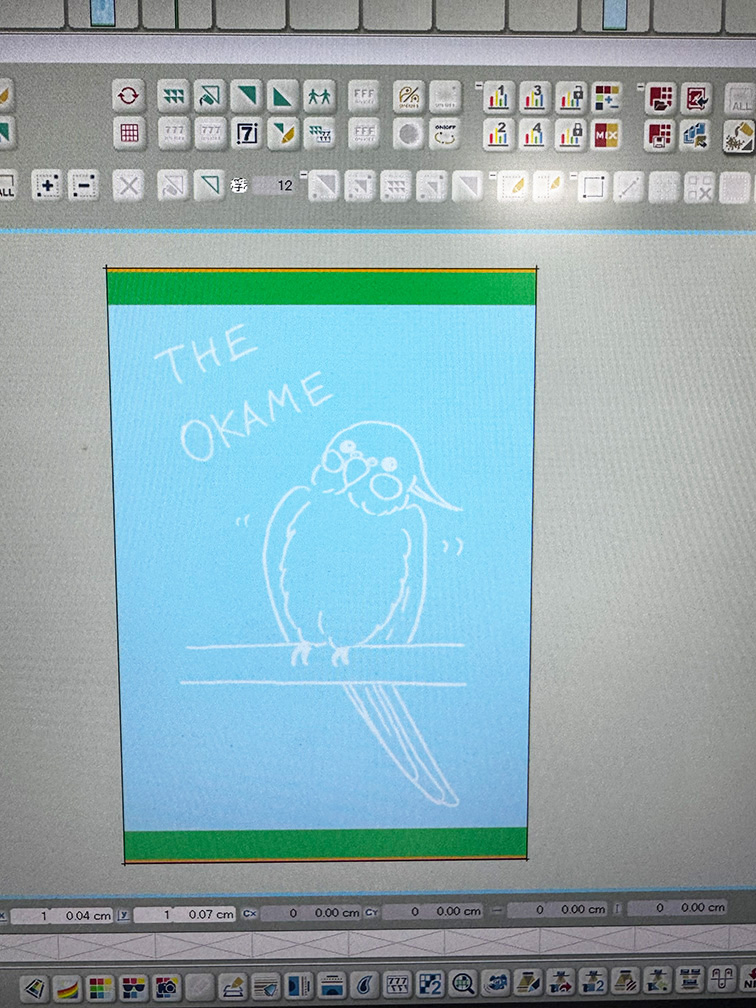This screenshot has width=756, height=1008.
Task: Open the colored squares palette icon
Action: coord(101,987)
